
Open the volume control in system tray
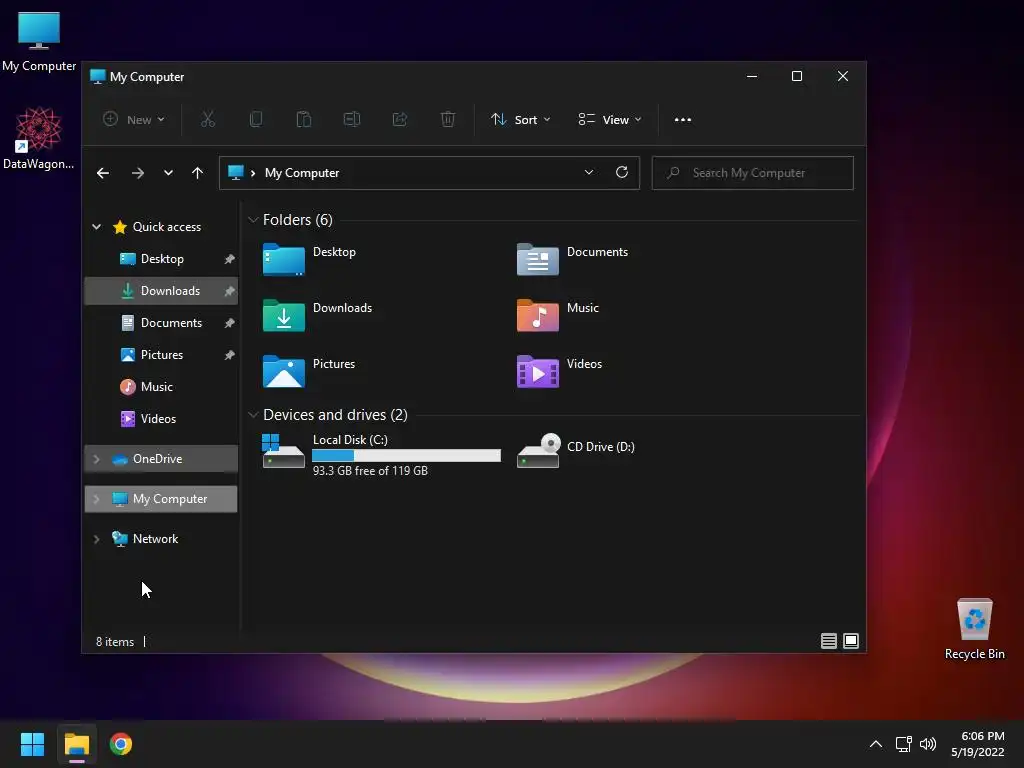pos(927,744)
